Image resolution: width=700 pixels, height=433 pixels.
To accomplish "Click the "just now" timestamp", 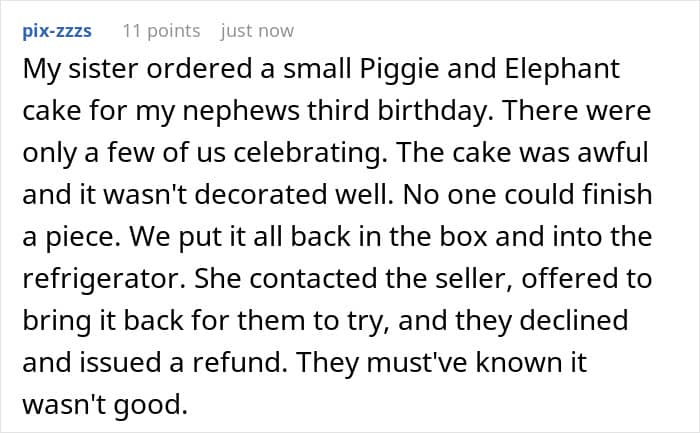I will [257, 31].
